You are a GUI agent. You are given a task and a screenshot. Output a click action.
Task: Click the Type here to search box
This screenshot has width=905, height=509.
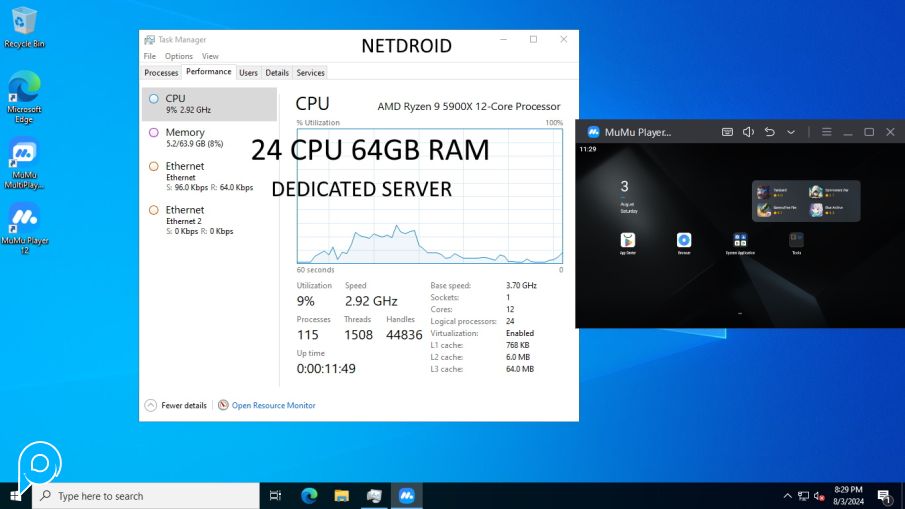click(x=150, y=496)
